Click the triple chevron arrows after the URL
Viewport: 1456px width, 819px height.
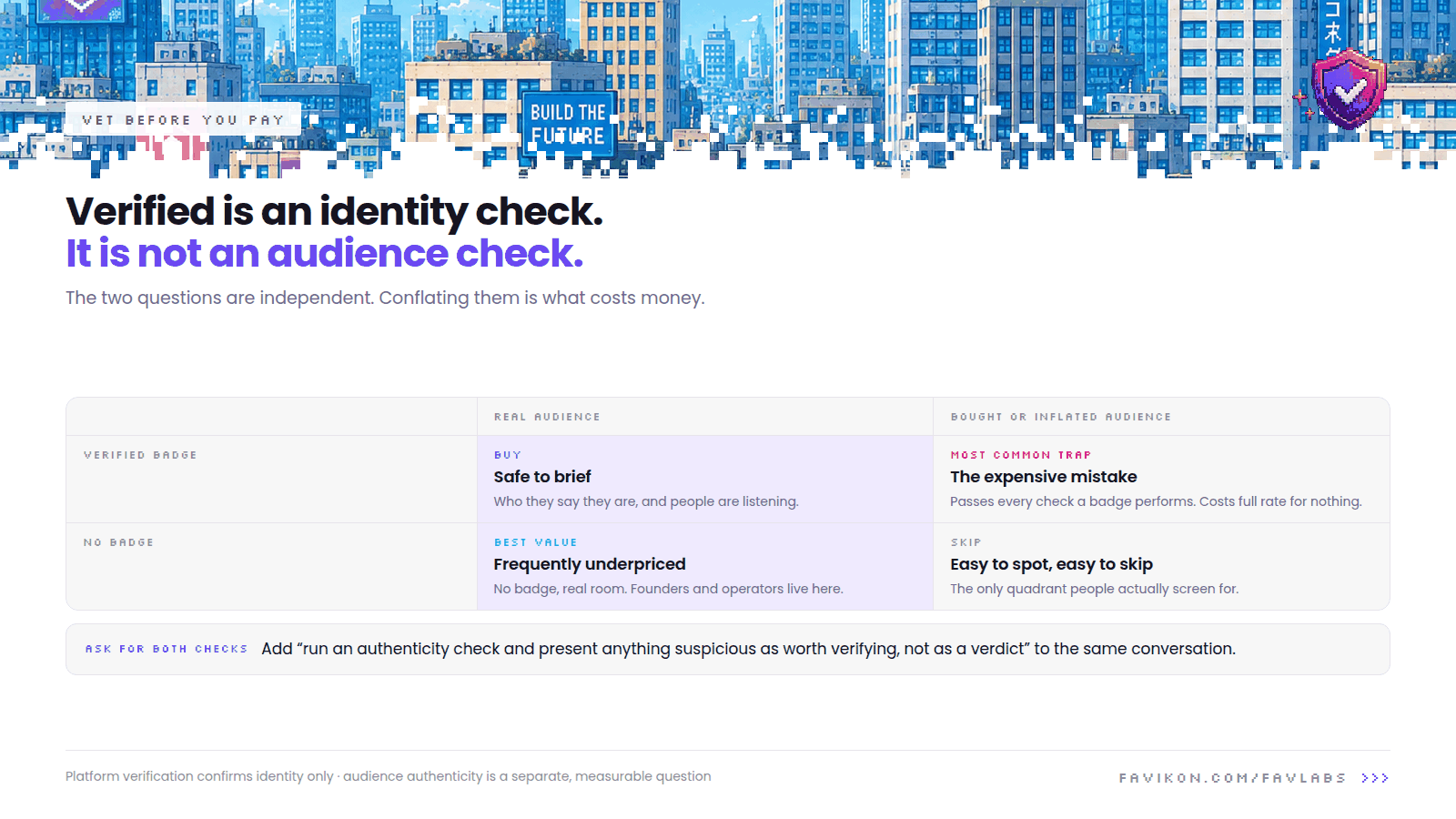point(1375,778)
